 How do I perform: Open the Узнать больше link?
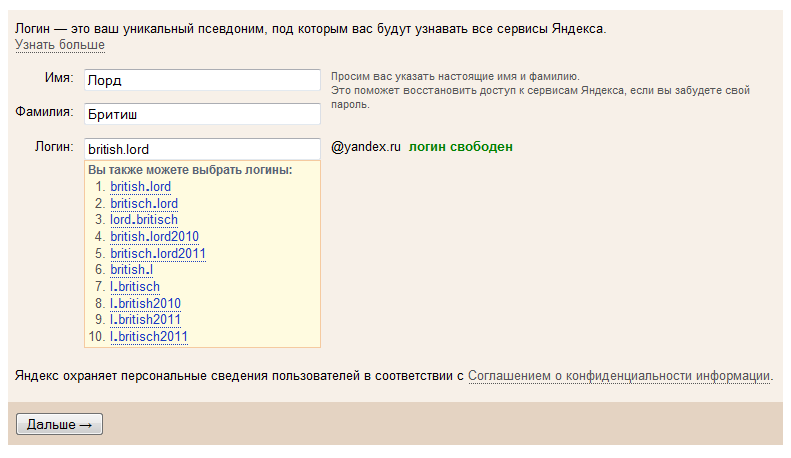(59, 45)
